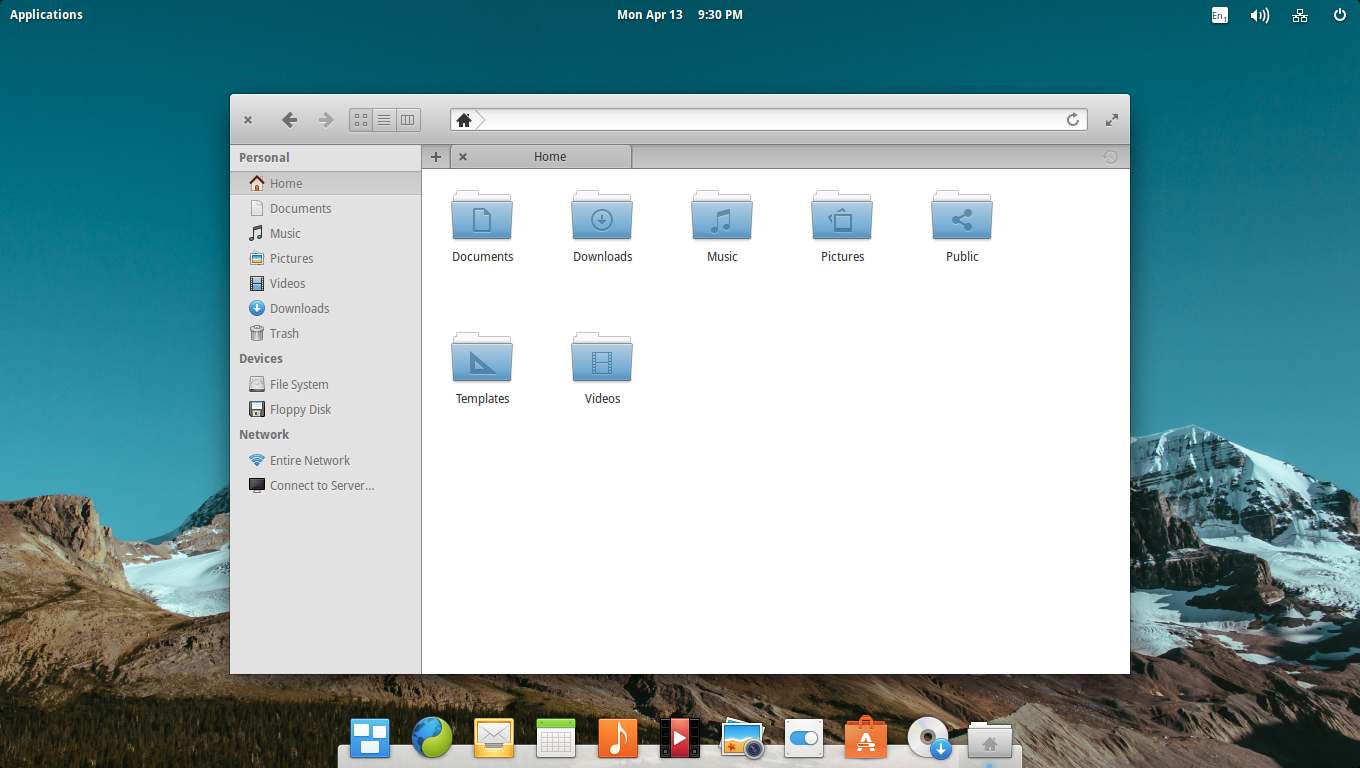Select the Downloads folder icon

(x=602, y=215)
